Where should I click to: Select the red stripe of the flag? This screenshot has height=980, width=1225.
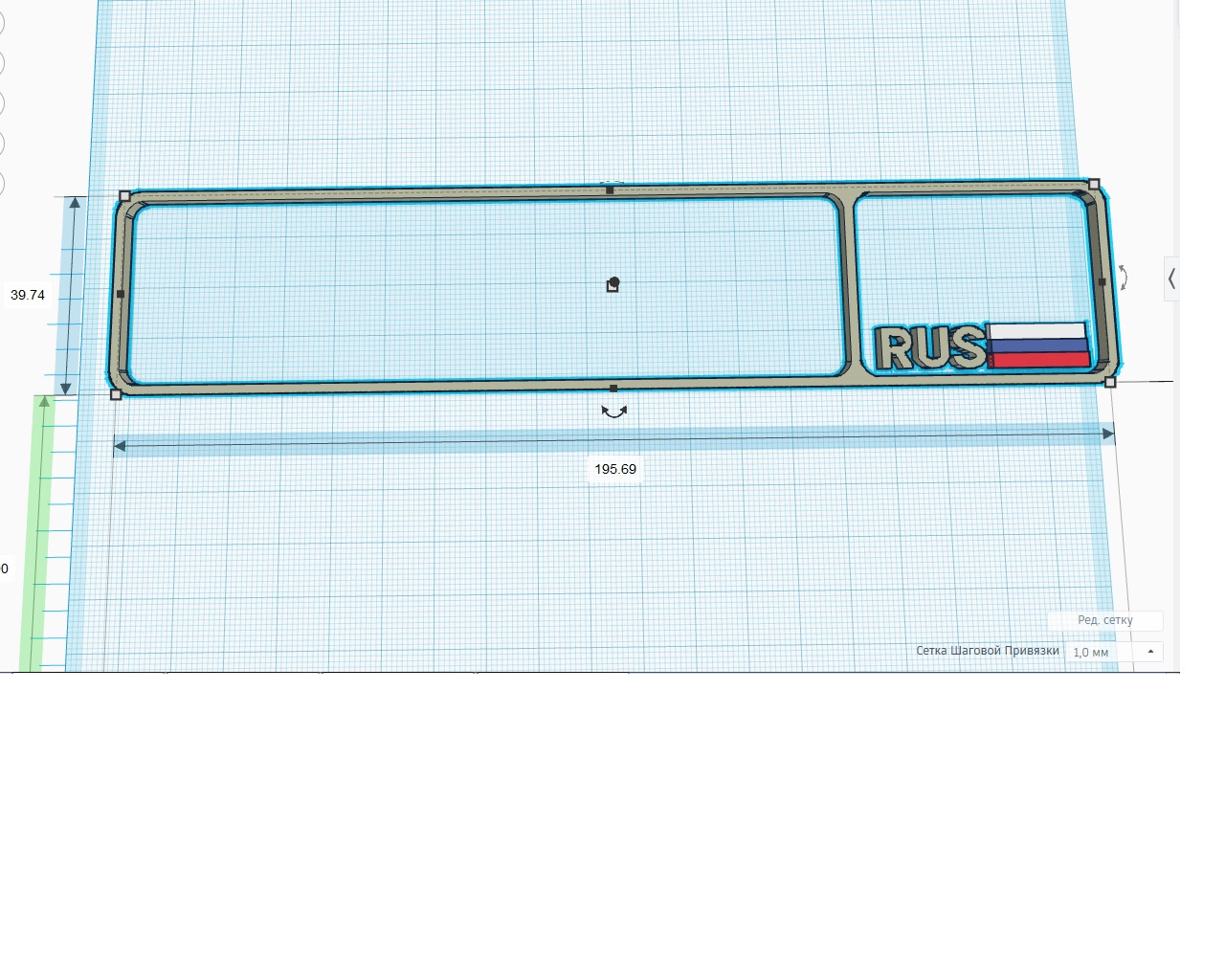pos(1041,361)
